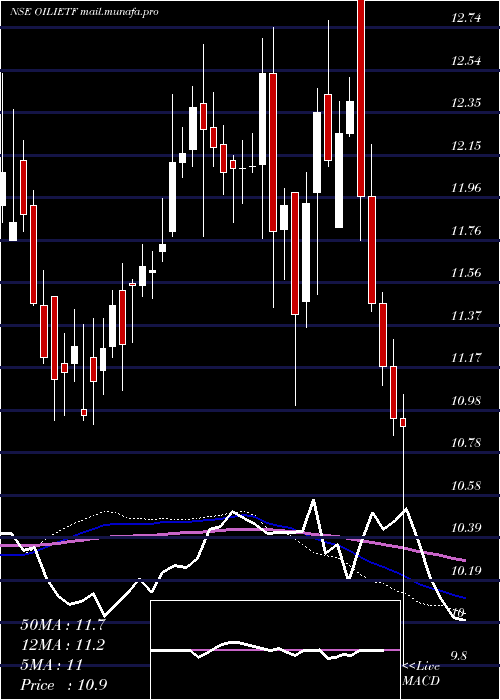Click the '5MA : 11' legend entry

[x=52, y=665]
